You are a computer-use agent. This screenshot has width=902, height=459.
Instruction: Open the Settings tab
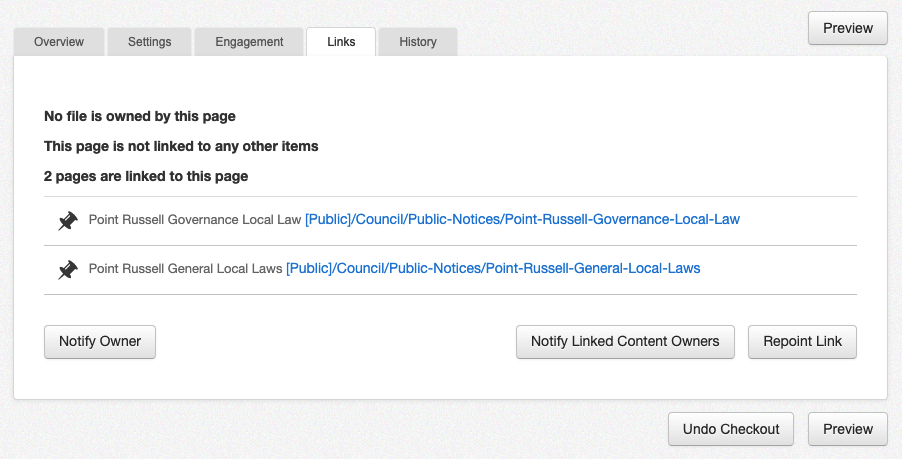click(x=149, y=42)
